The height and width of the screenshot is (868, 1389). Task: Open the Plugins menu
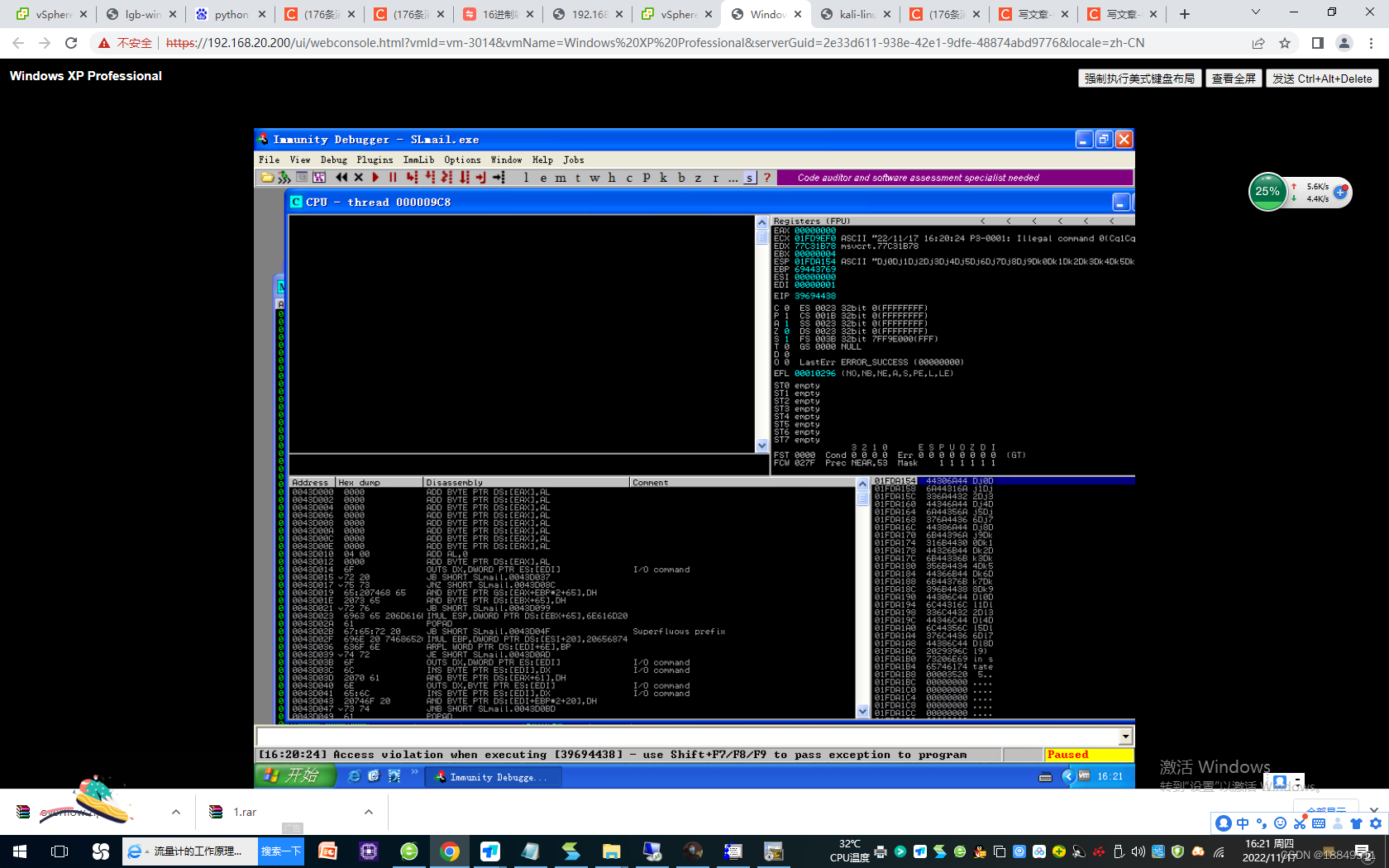point(375,160)
